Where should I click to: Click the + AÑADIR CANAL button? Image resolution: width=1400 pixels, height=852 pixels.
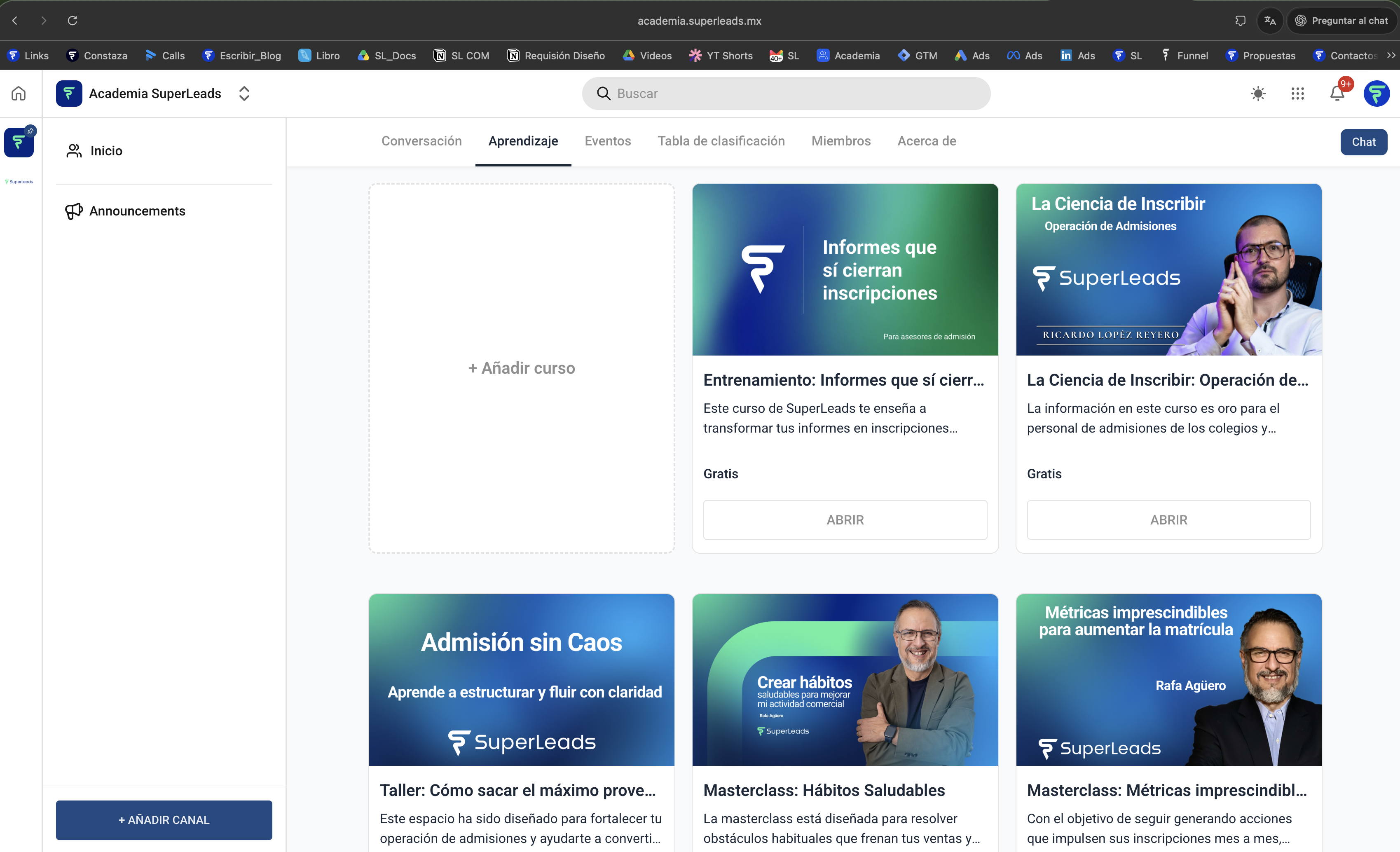pos(164,819)
